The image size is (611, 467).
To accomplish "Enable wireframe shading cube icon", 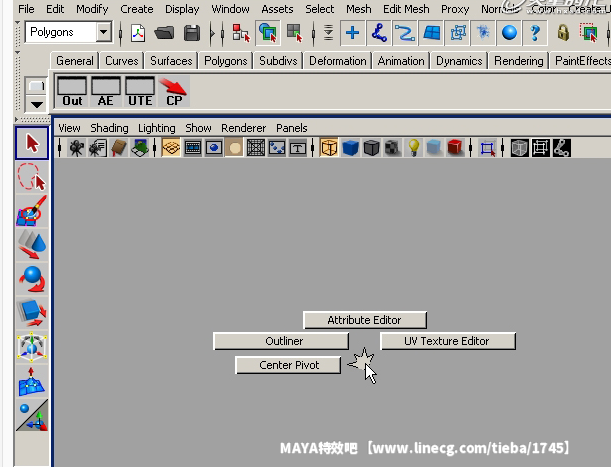I will pyautogui.click(x=329, y=148).
